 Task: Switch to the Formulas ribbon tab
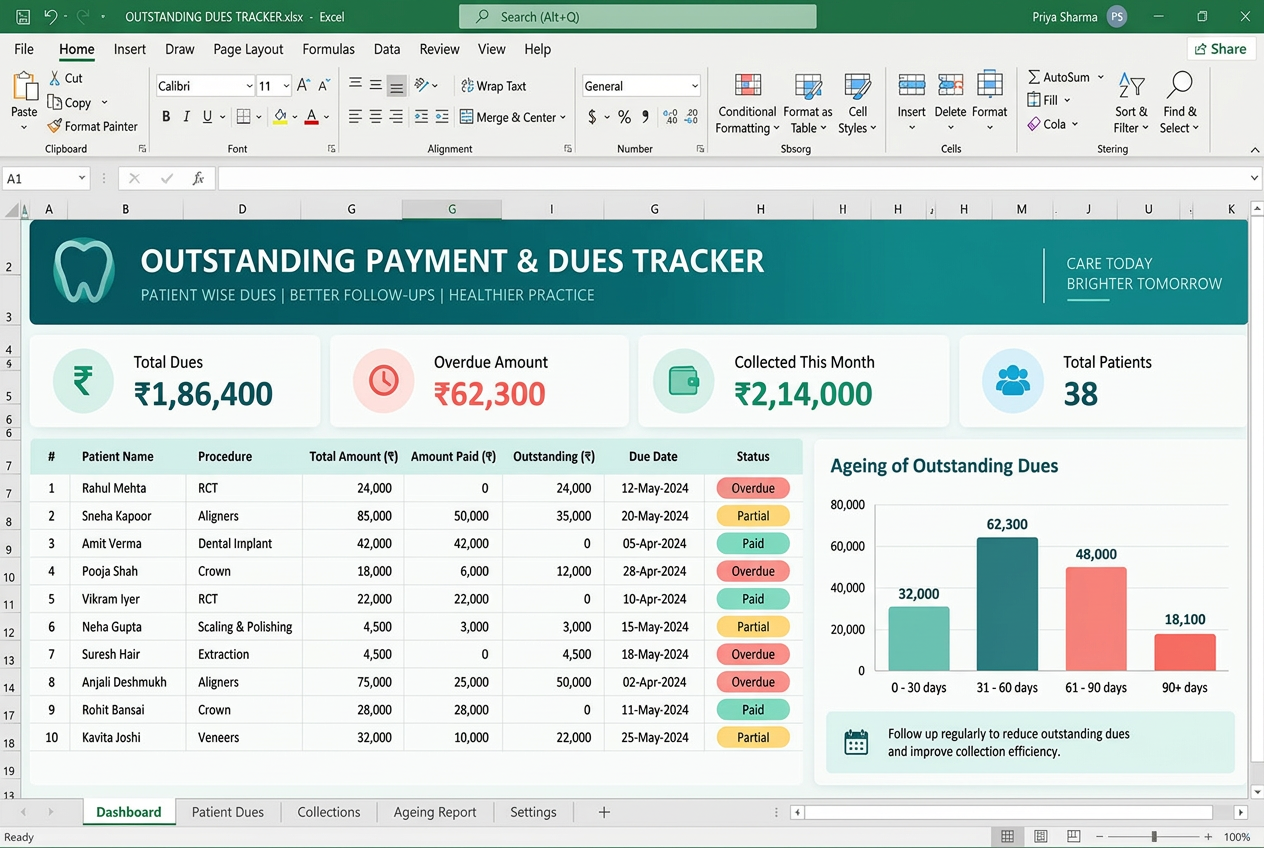point(328,49)
